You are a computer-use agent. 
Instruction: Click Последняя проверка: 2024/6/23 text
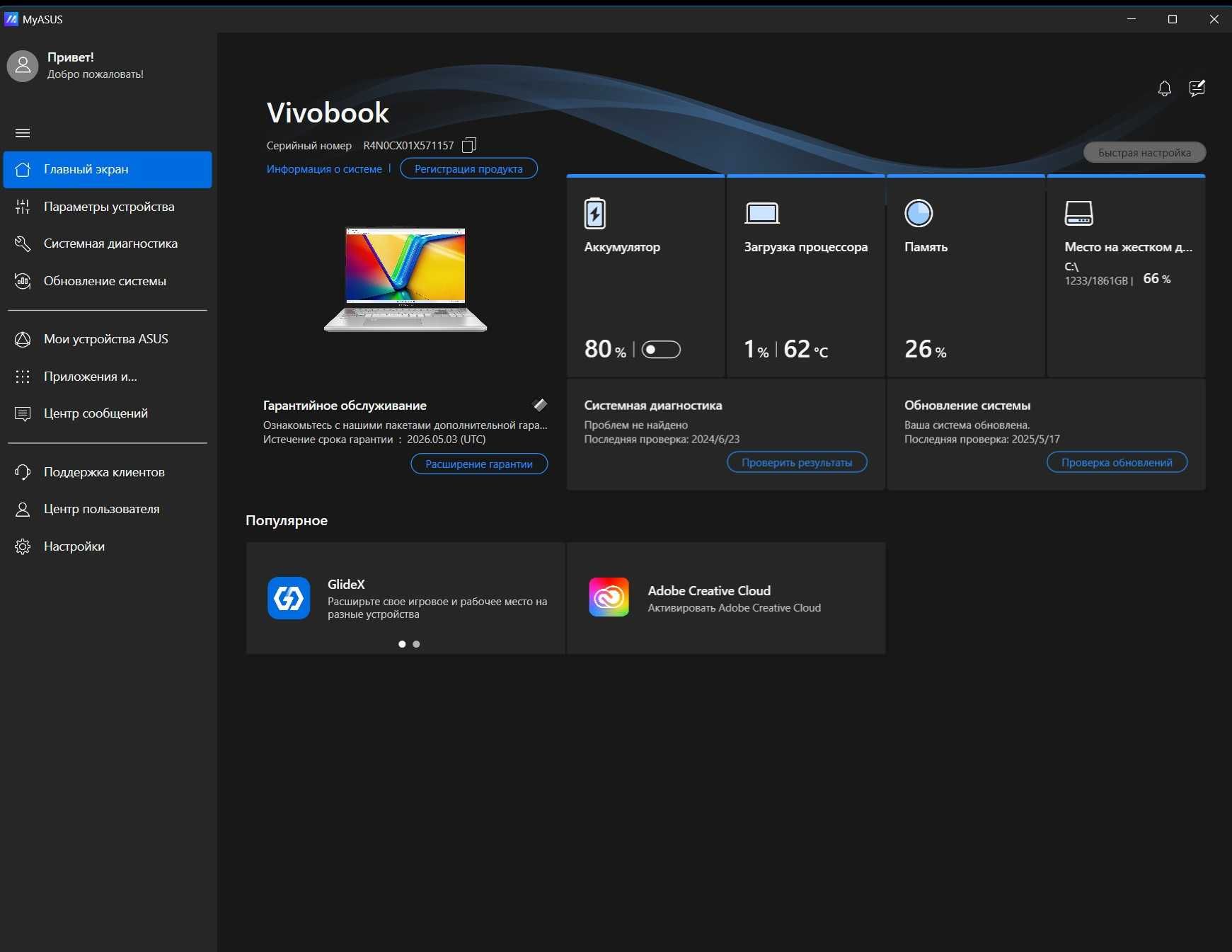point(662,439)
